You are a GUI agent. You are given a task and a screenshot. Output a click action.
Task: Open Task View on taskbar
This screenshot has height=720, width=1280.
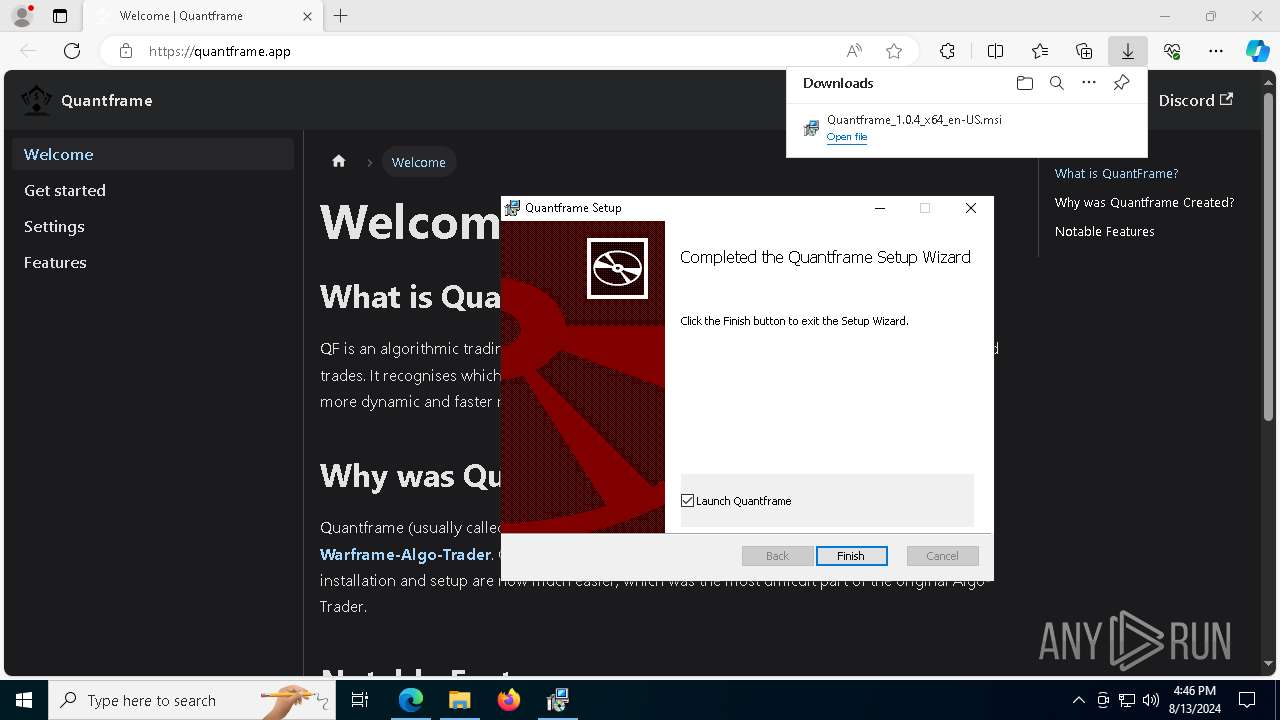(x=360, y=700)
